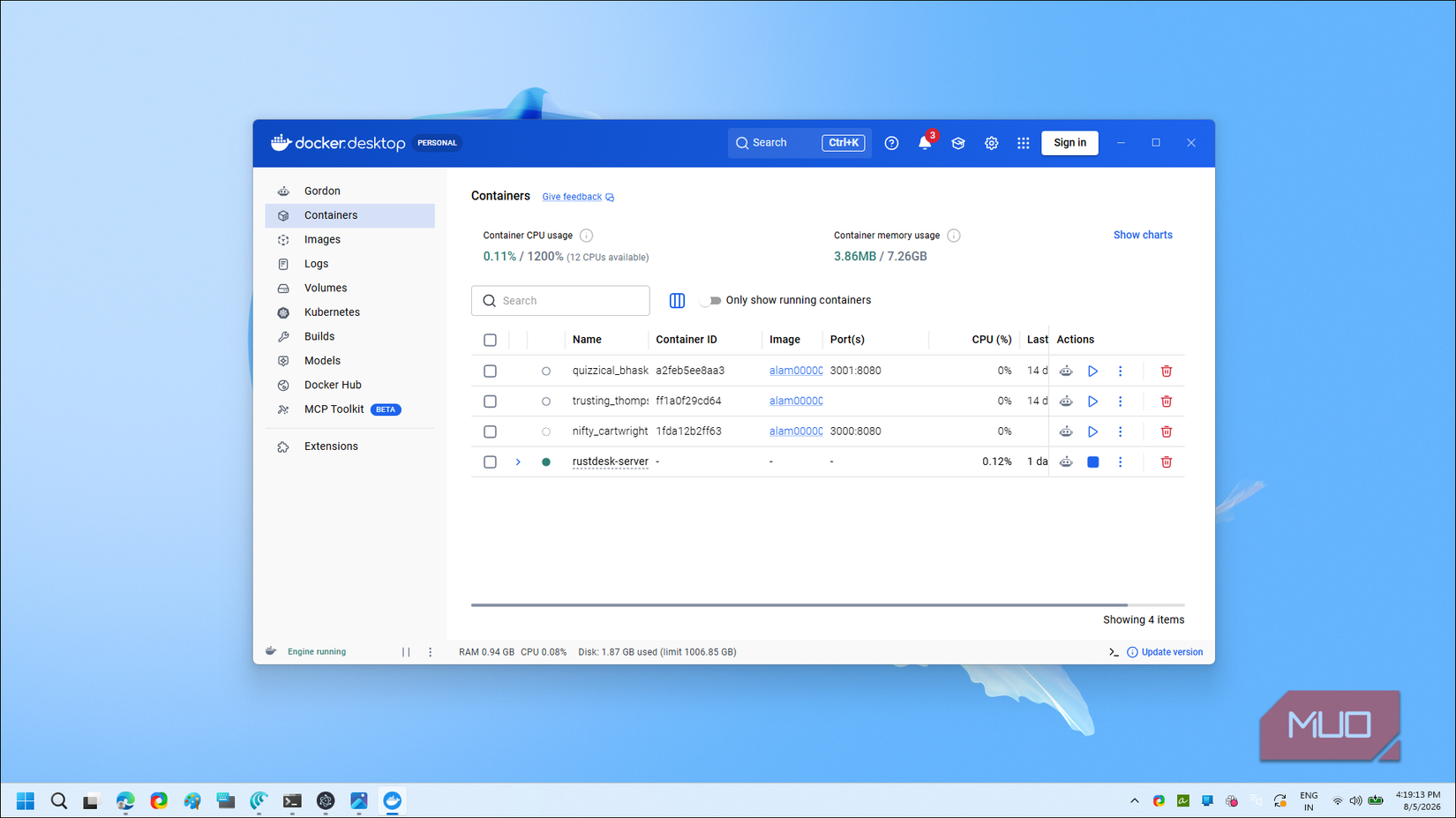Open the Windows Start button
The height and width of the screenshot is (818, 1456).
click(26, 801)
